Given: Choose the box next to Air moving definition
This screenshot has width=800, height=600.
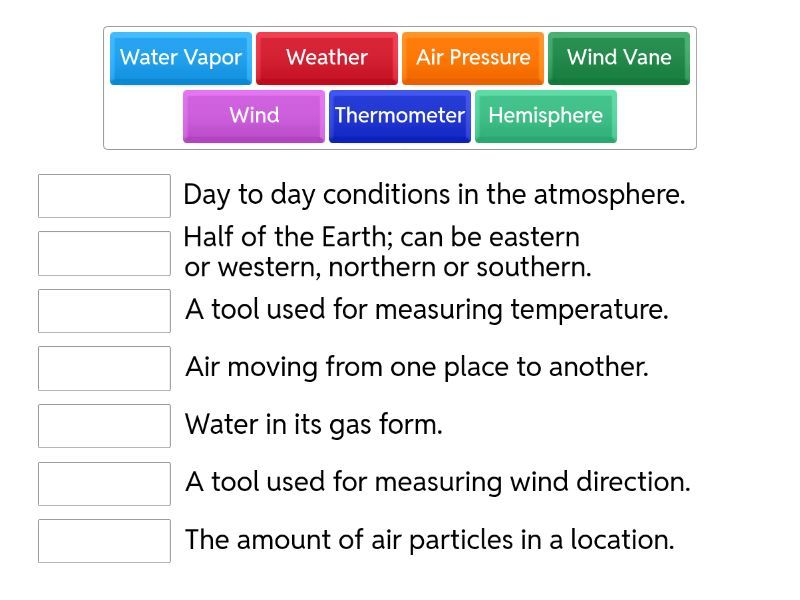Looking at the screenshot, I should (x=104, y=369).
